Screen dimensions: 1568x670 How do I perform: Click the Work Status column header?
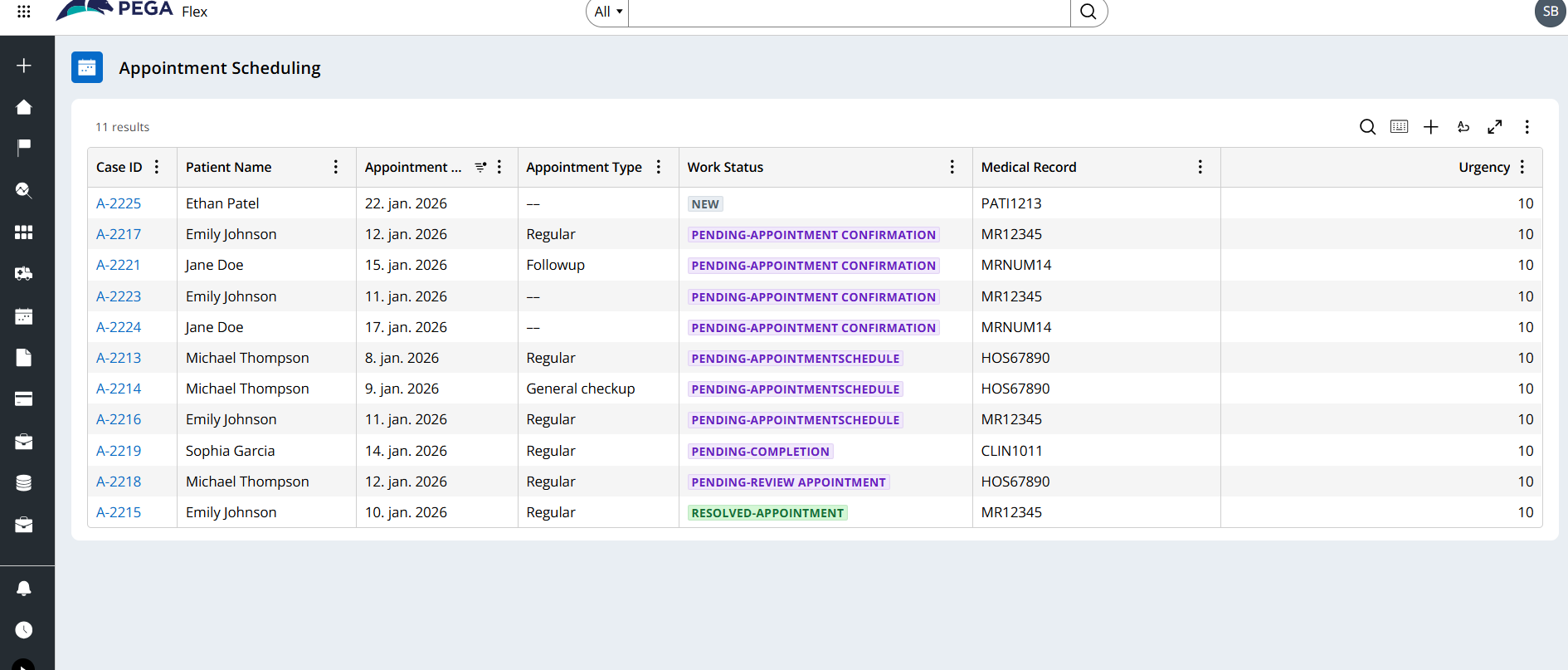click(x=725, y=167)
